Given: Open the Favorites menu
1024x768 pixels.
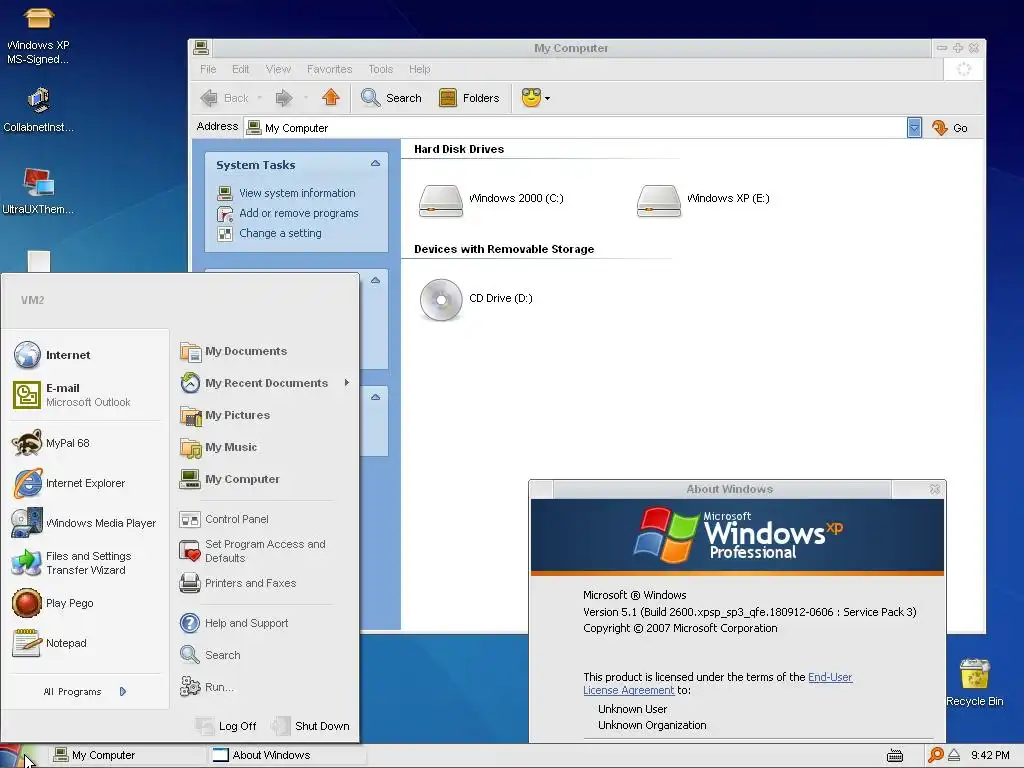Looking at the screenshot, I should [329, 69].
